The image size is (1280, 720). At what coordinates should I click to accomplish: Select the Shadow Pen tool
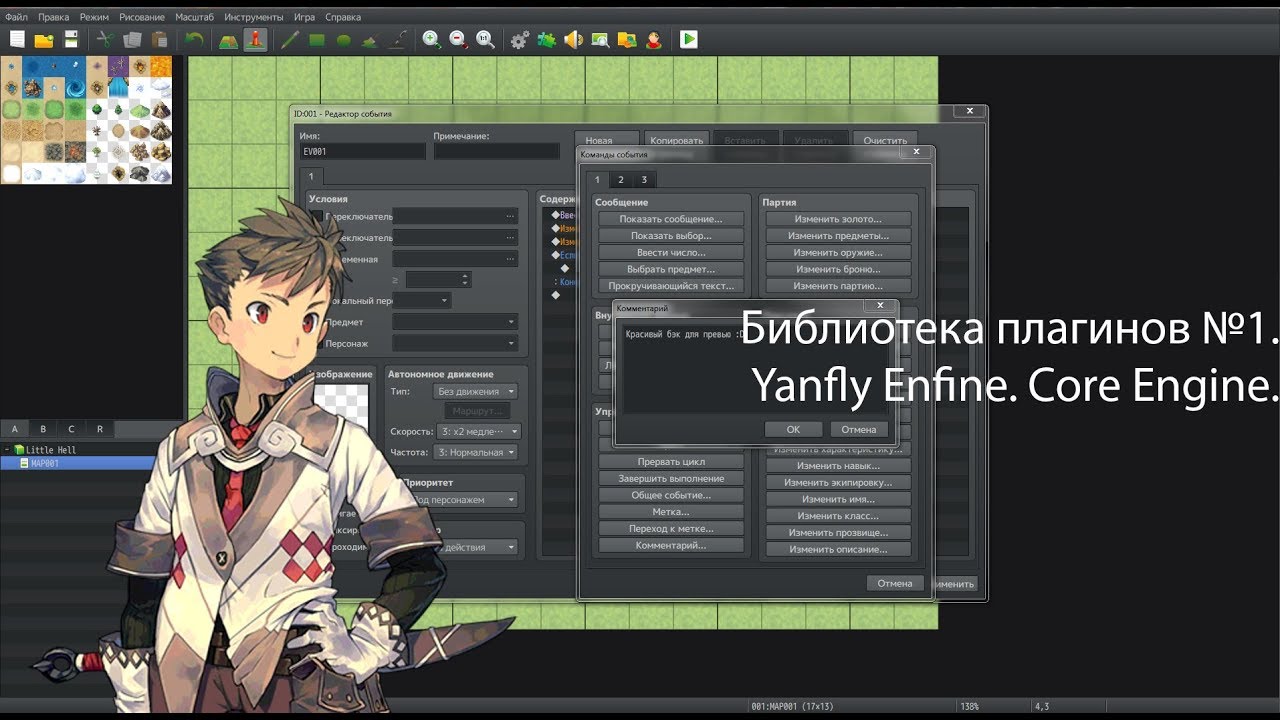click(x=397, y=40)
